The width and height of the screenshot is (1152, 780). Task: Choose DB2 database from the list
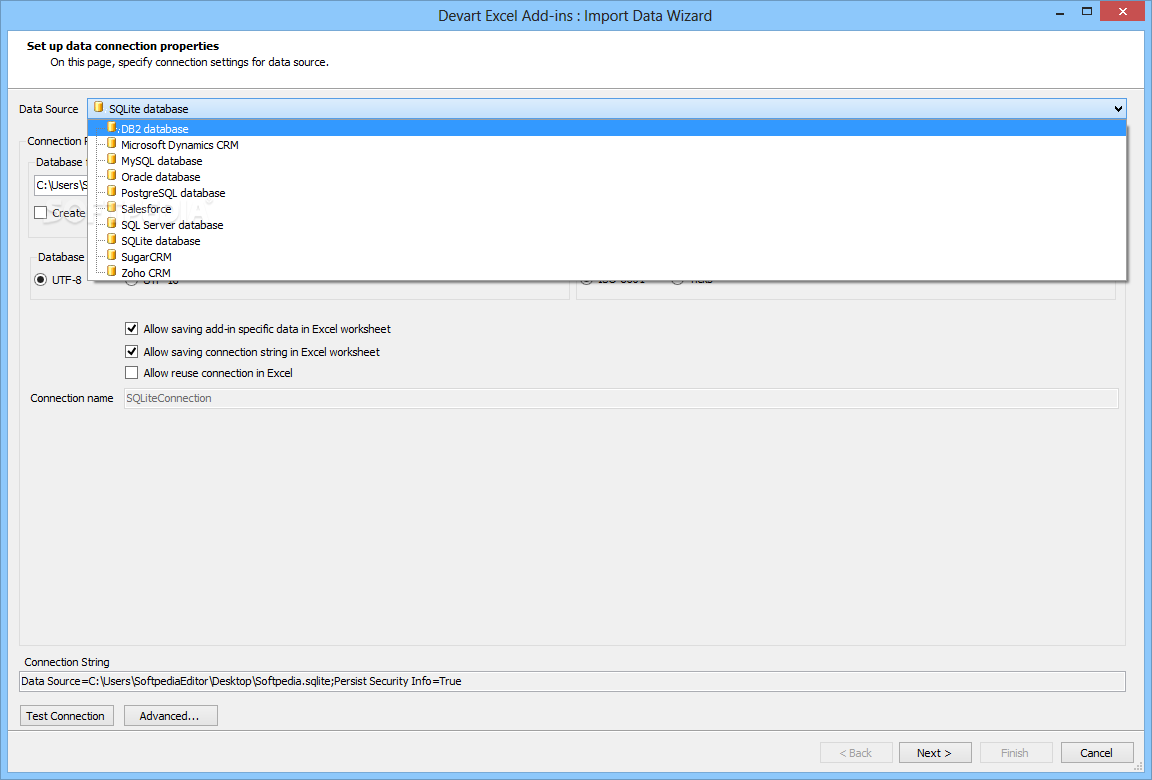(x=607, y=129)
